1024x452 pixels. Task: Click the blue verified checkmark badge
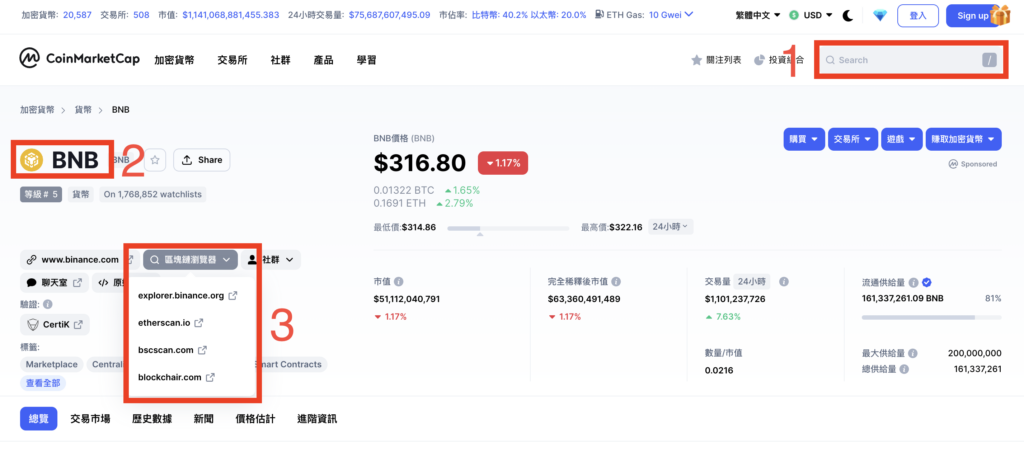pyautogui.click(x=926, y=283)
